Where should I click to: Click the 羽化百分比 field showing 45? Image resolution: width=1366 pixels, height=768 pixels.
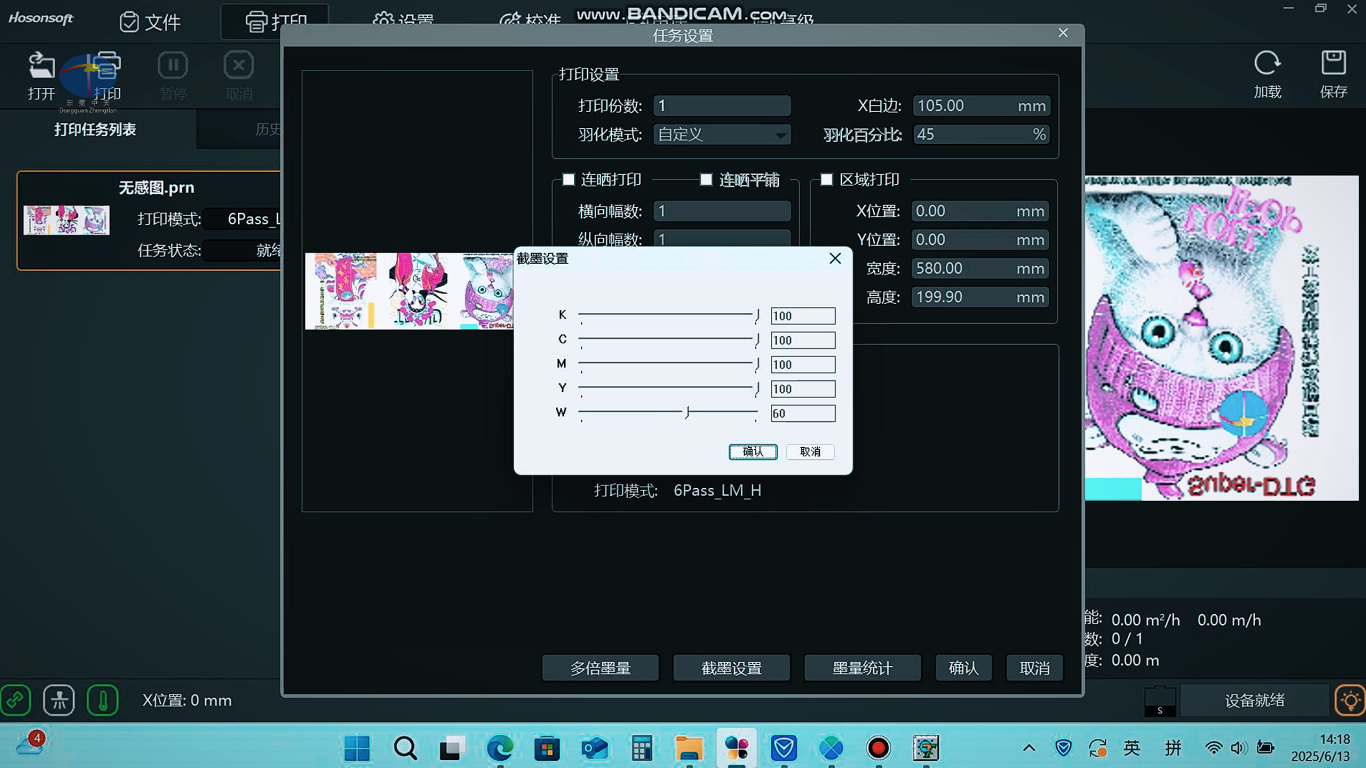981,134
